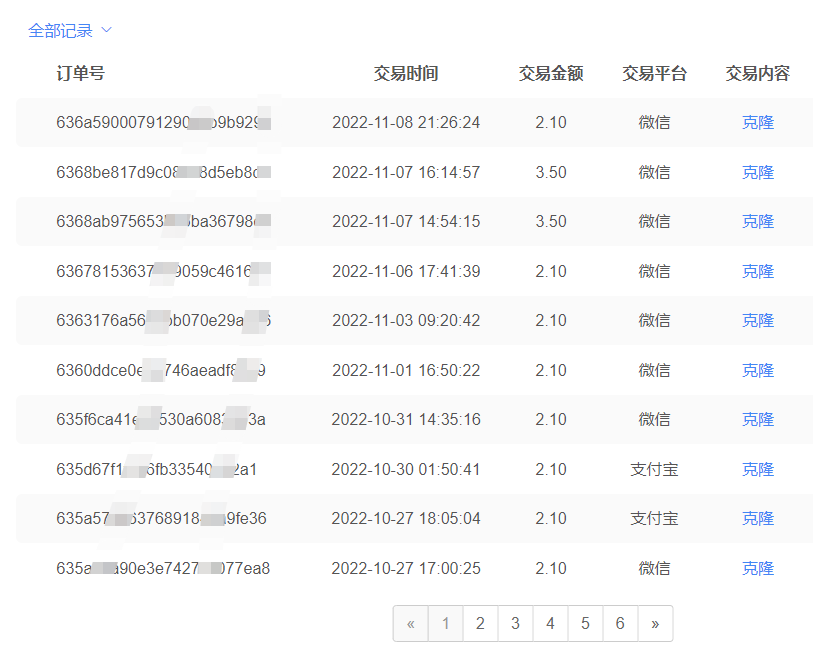Viewport: 813px width, 655px height.
Task: Click the next page » control
Action: pos(655,623)
